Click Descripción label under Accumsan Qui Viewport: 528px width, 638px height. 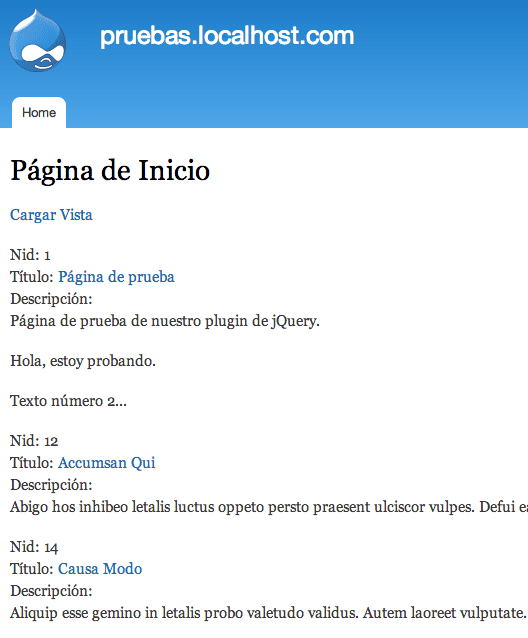51,485
